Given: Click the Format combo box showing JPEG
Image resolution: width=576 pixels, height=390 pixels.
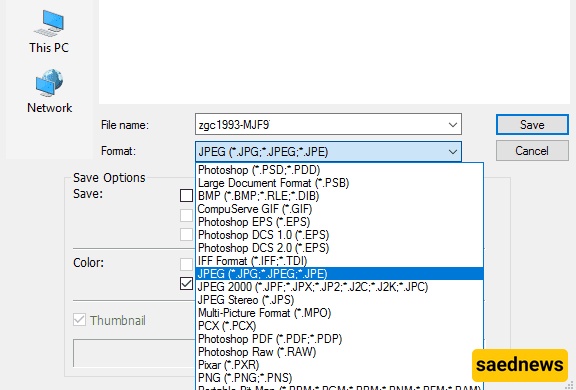Looking at the screenshot, I should (x=328, y=152).
